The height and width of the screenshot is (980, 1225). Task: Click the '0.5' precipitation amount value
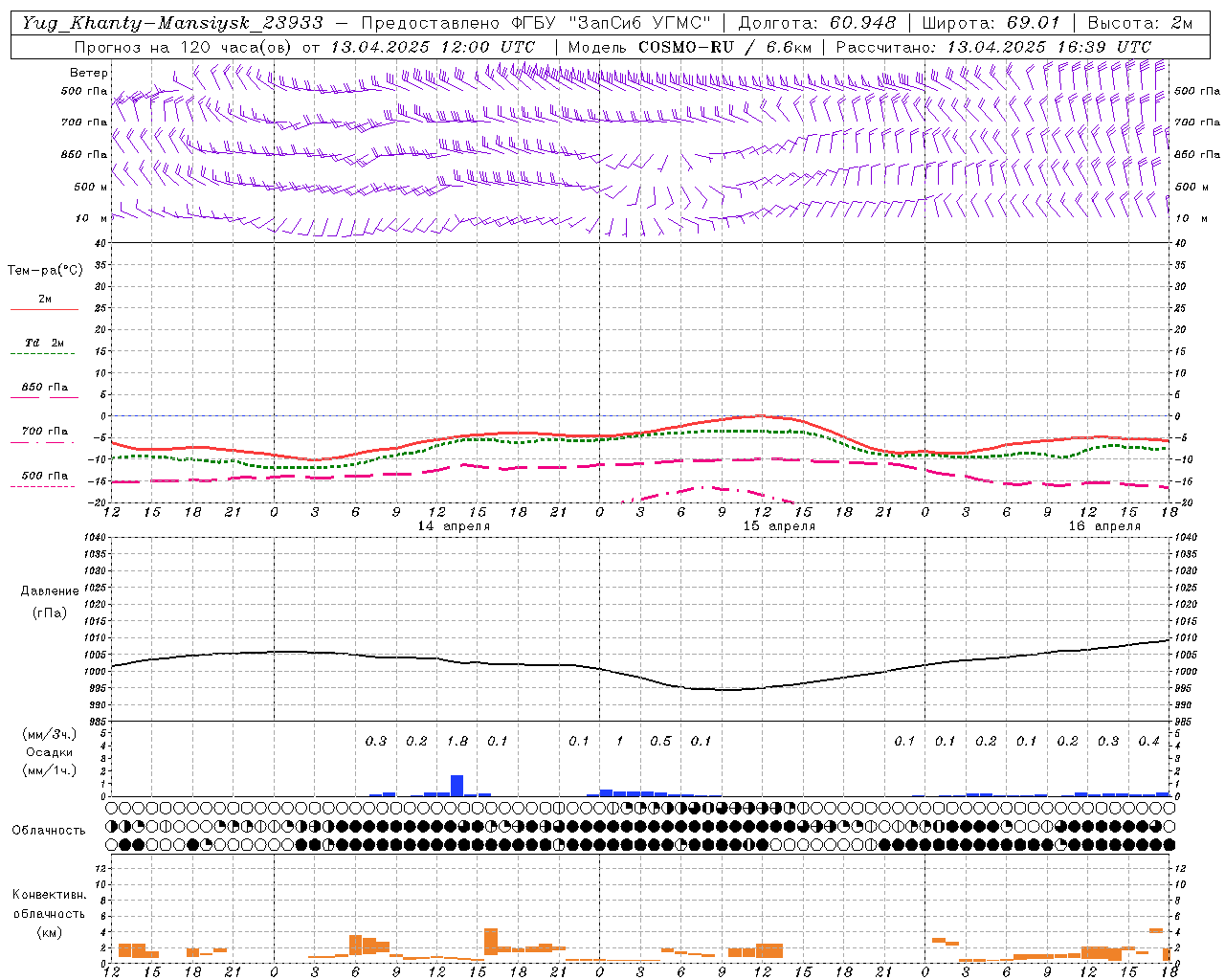pos(660,741)
